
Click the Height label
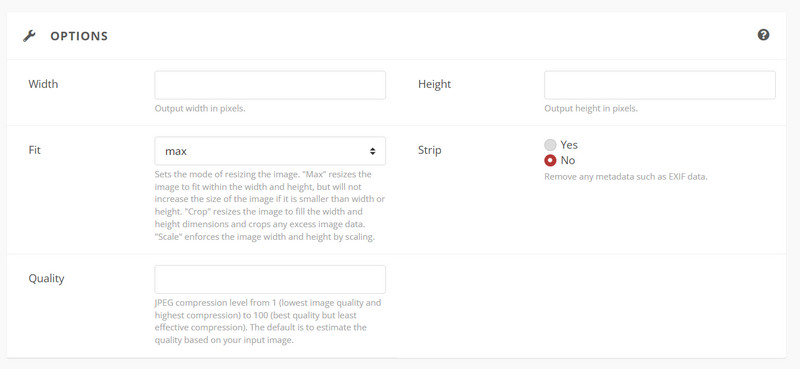pos(434,84)
